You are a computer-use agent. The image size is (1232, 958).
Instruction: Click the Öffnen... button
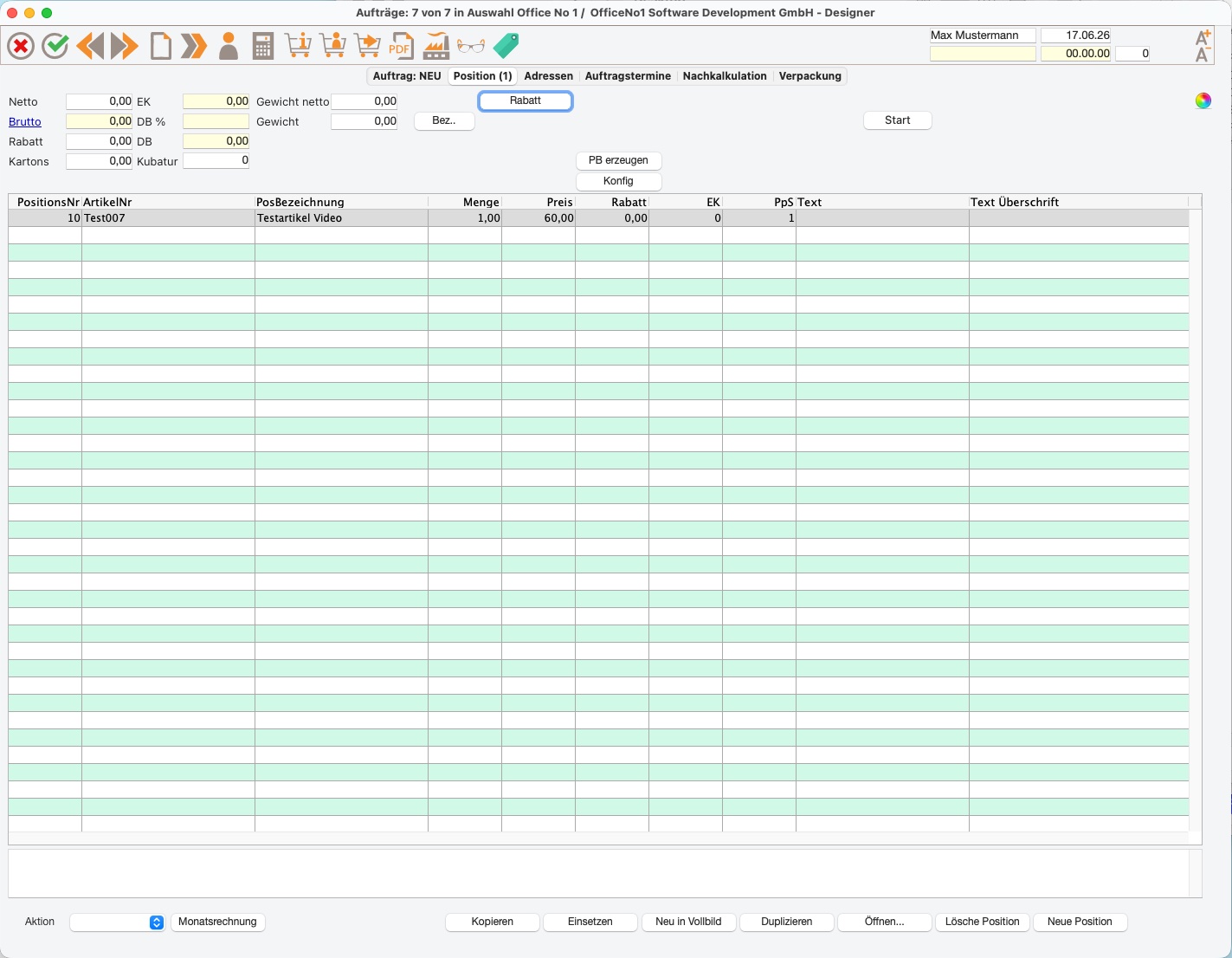[x=885, y=922]
